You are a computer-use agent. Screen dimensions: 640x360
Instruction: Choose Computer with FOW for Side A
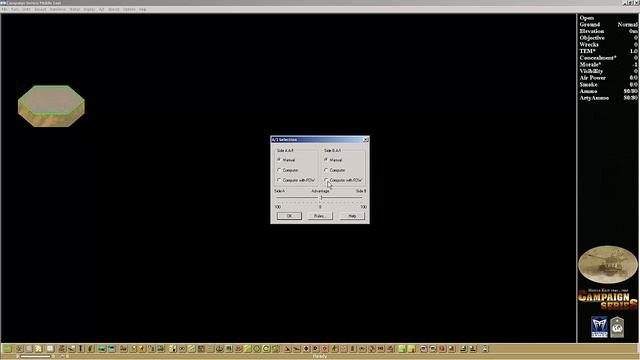coord(279,180)
